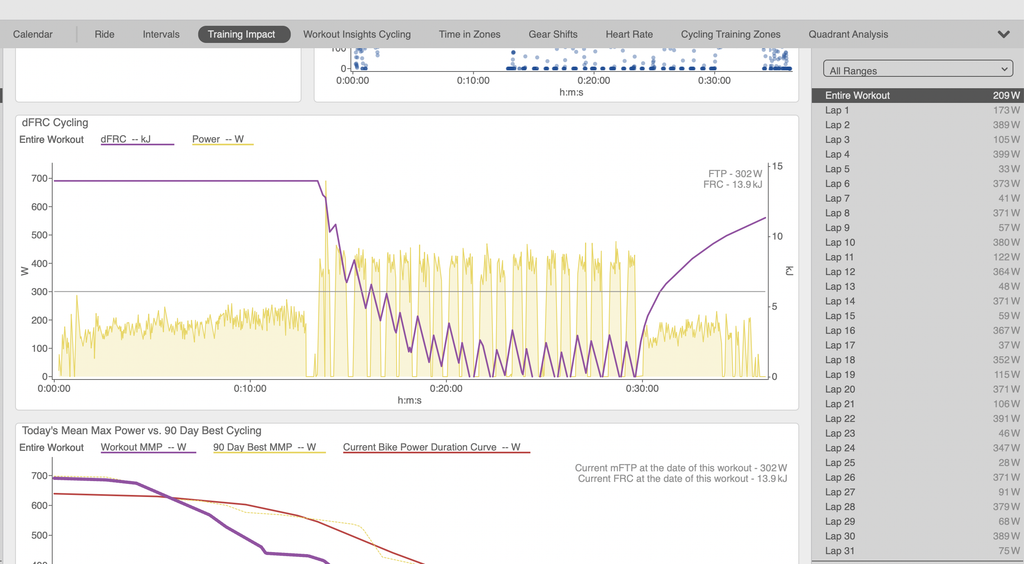1024x564 pixels.
Task: Click 'Today's Mean Max Power vs. 90 Day Best Cycling' title
Action: click(x=142, y=431)
